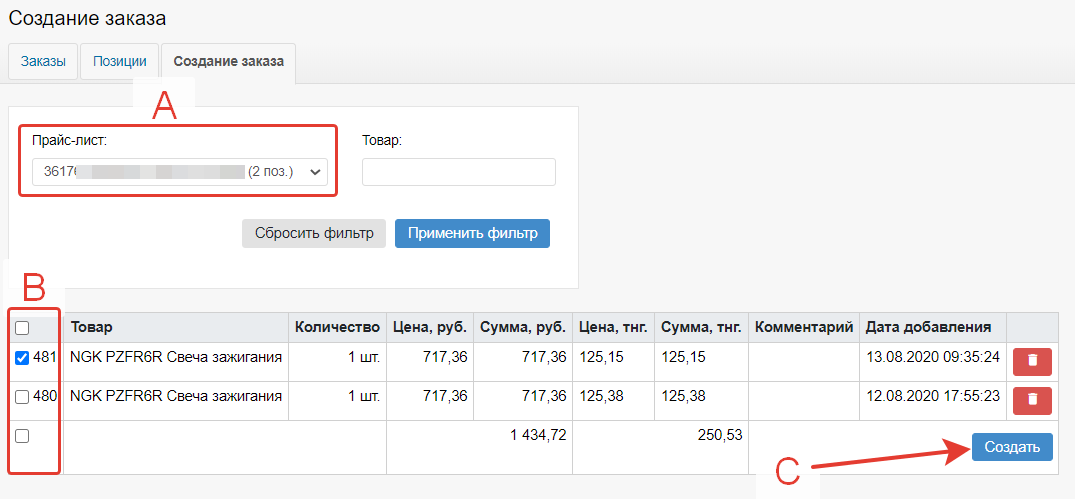1075x501 pixels.
Task: Toggle the checkbox in the totals row
Action: tap(22, 436)
